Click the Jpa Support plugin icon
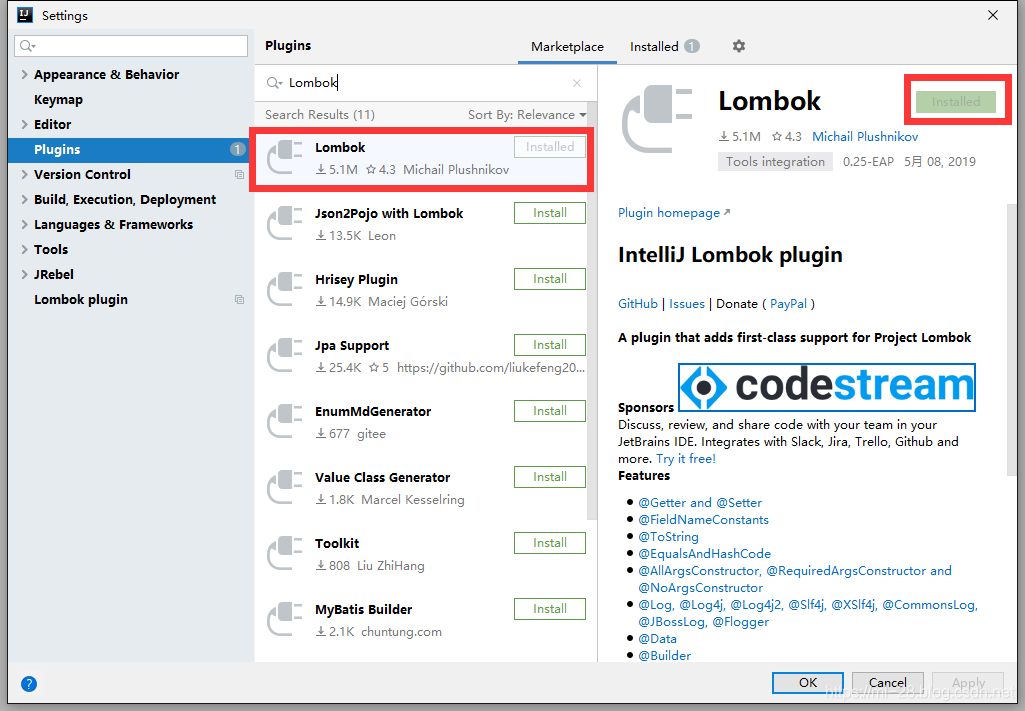The width and height of the screenshot is (1025, 711). [285, 355]
